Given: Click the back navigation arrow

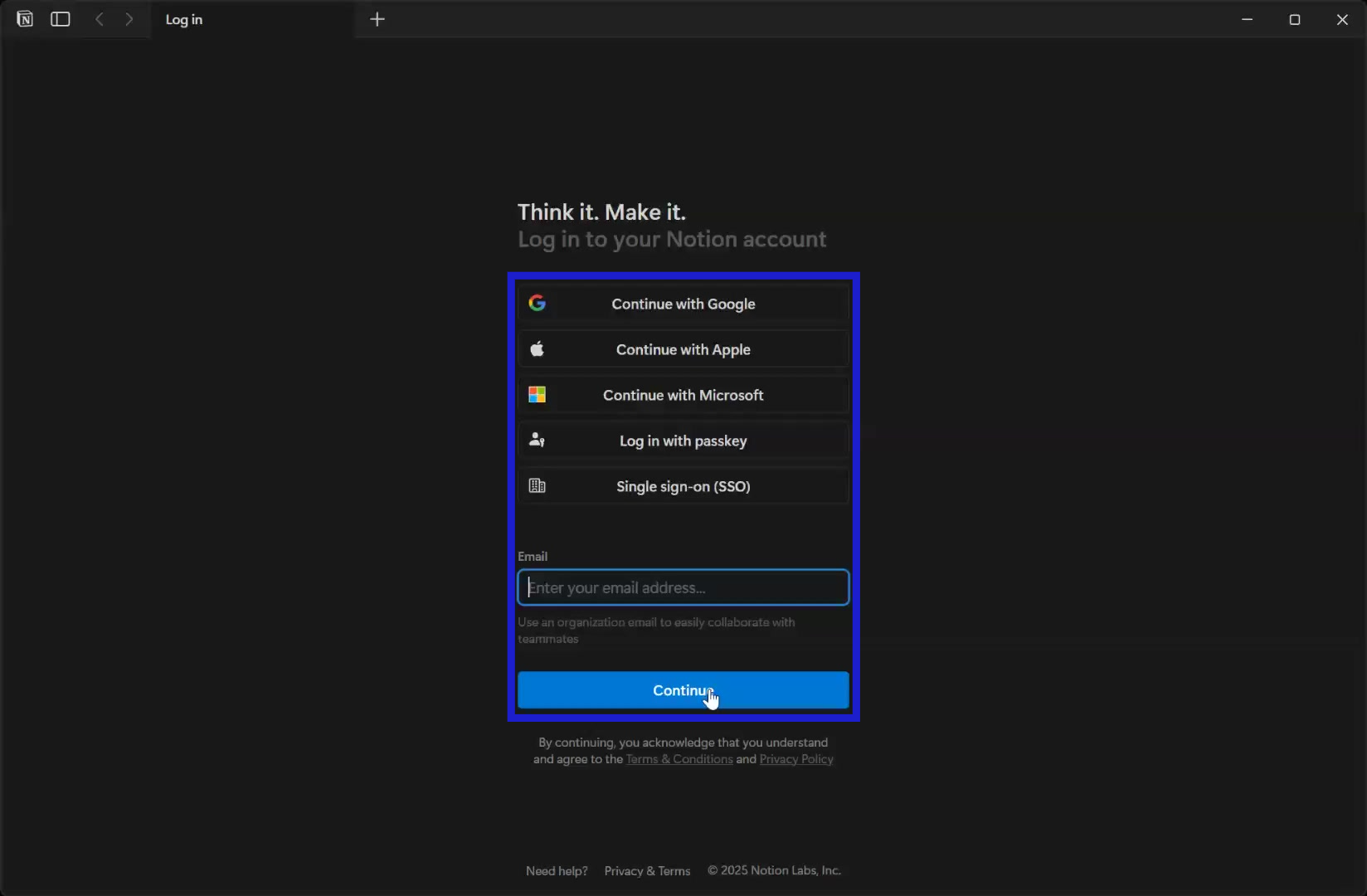Looking at the screenshot, I should [99, 18].
